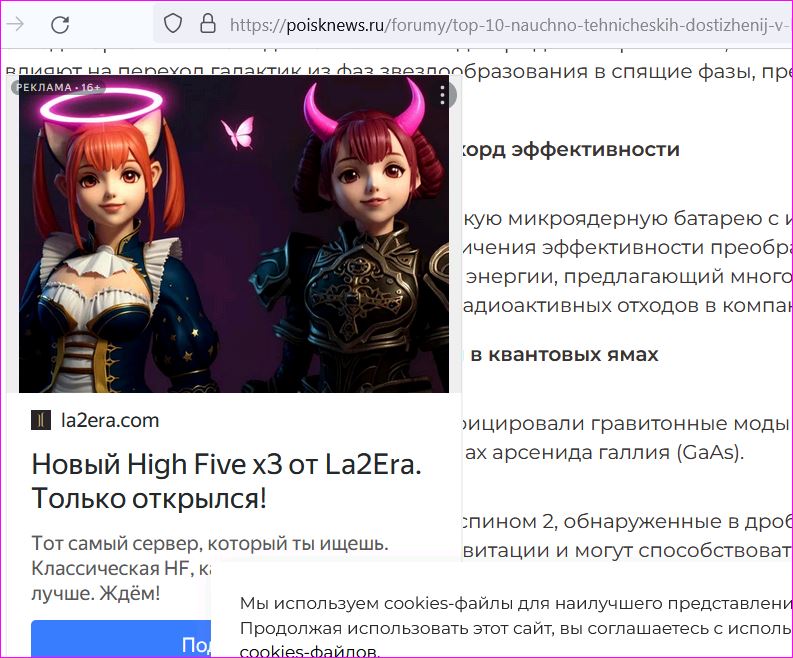Click the anime characters ad image
This screenshot has width=793, height=658.
234,234
